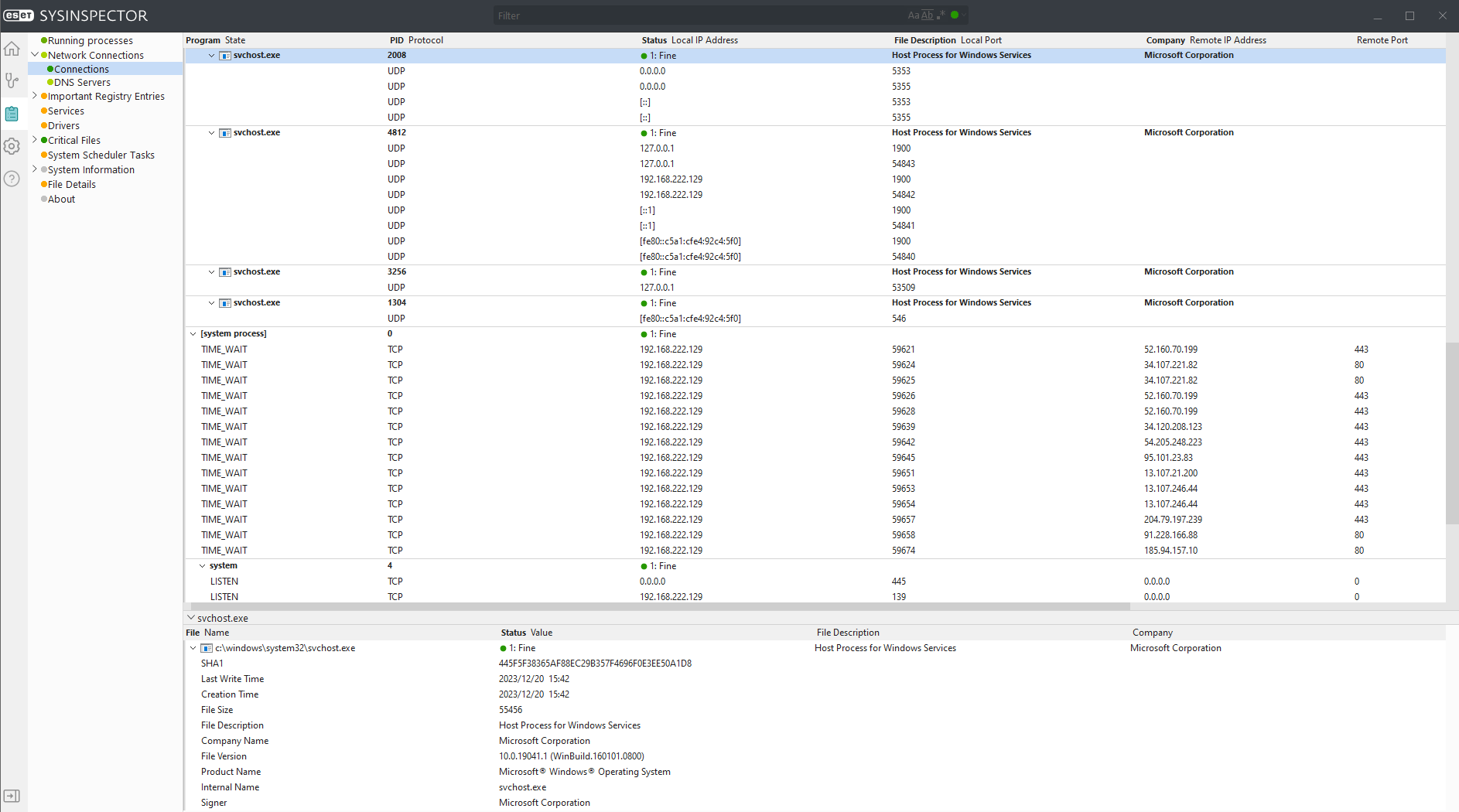Open the stethoscope diagnostics view

click(12, 80)
